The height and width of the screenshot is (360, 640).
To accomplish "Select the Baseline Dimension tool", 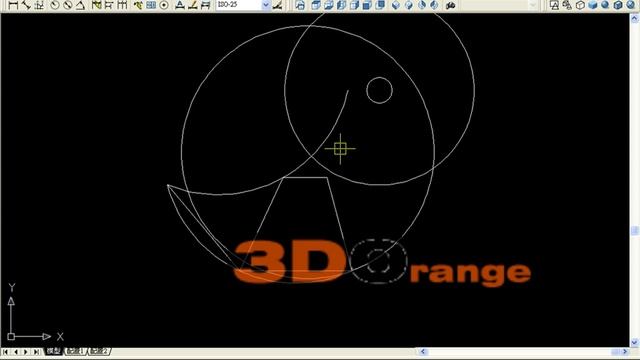I will pos(109,5).
